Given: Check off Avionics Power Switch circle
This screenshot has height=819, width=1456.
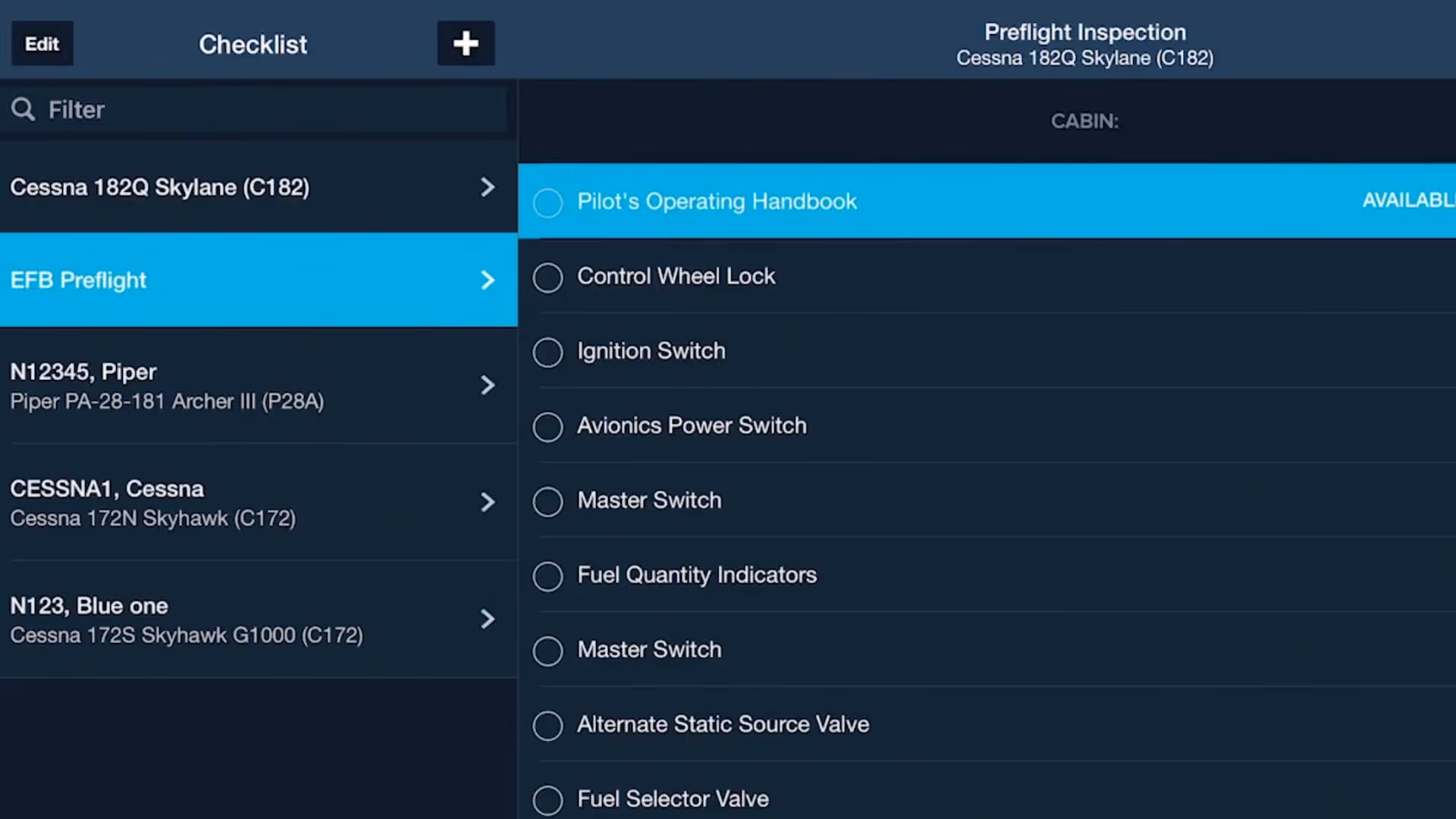Looking at the screenshot, I should 548,427.
